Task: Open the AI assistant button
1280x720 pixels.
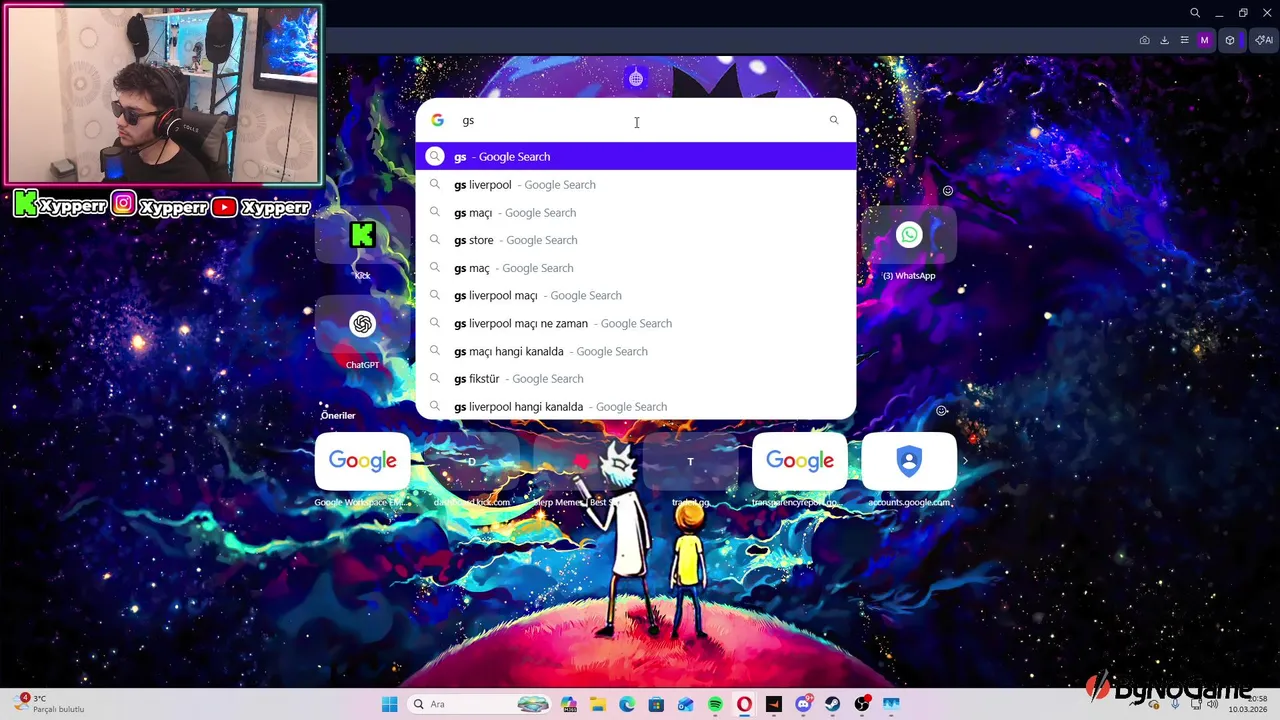Action: [x=1264, y=40]
